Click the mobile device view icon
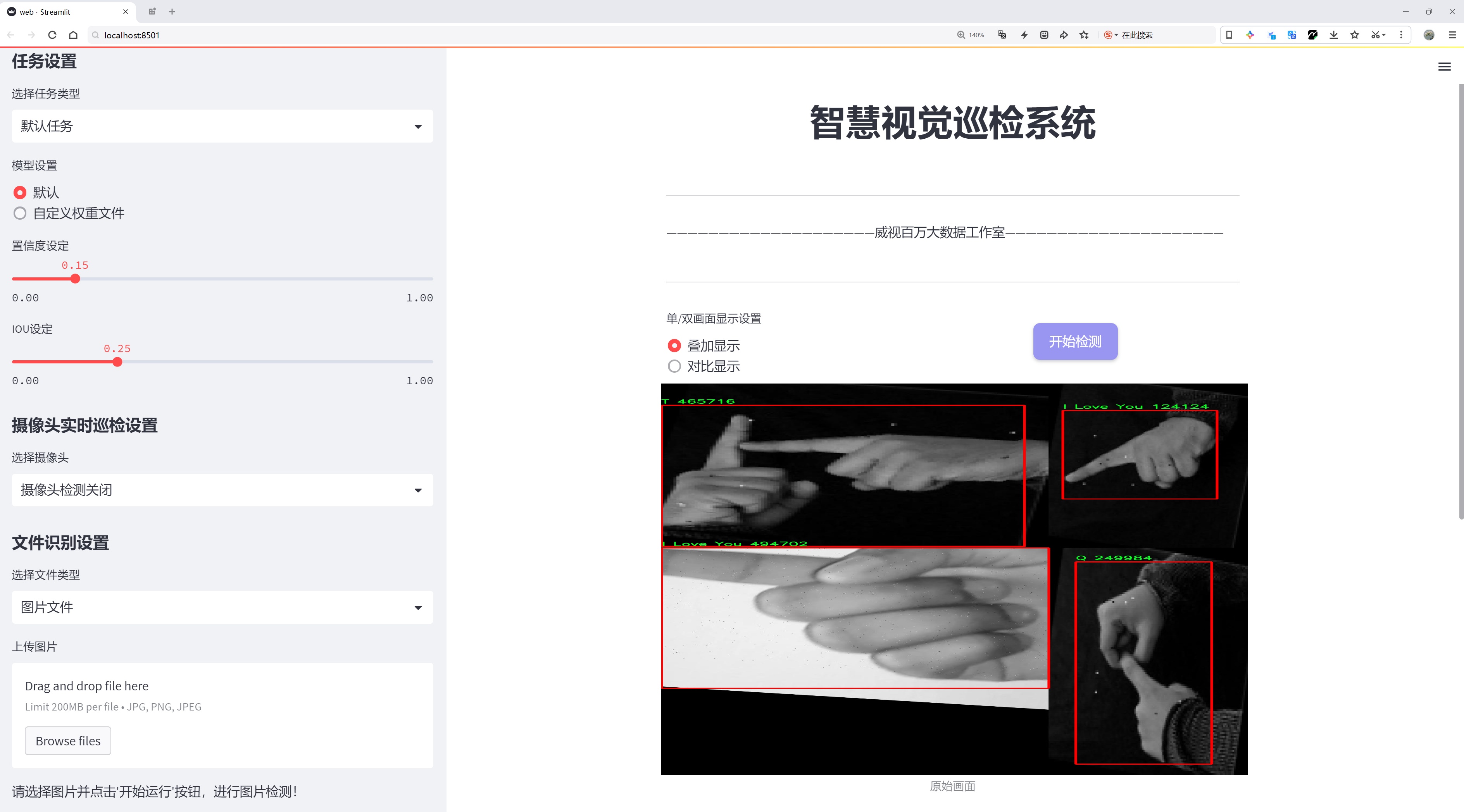1464x812 pixels. [1229, 35]
